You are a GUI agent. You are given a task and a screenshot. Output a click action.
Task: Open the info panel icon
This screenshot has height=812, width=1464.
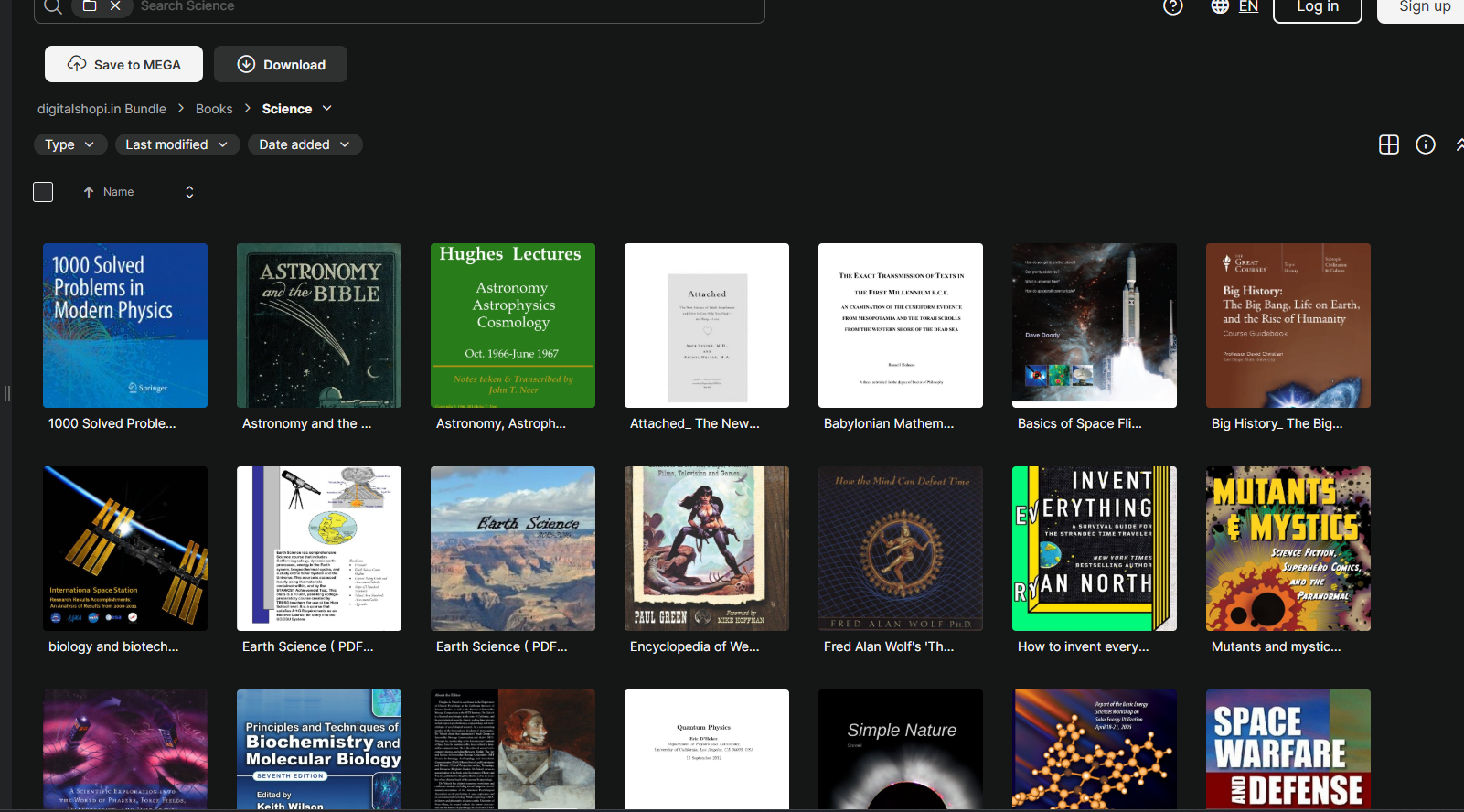point(1426,144)
